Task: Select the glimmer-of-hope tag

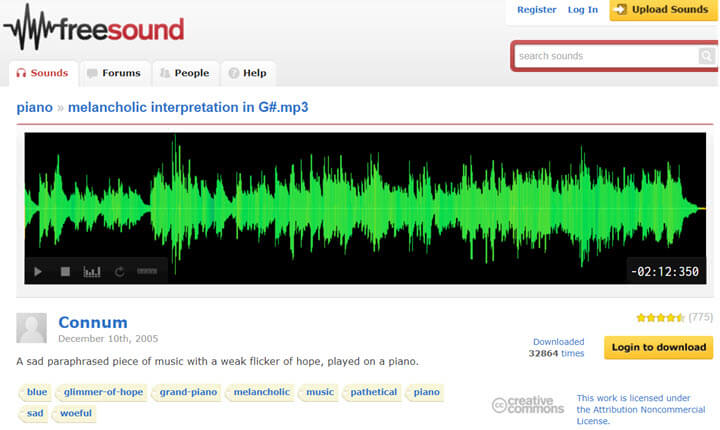Action: tap(103, 392)
